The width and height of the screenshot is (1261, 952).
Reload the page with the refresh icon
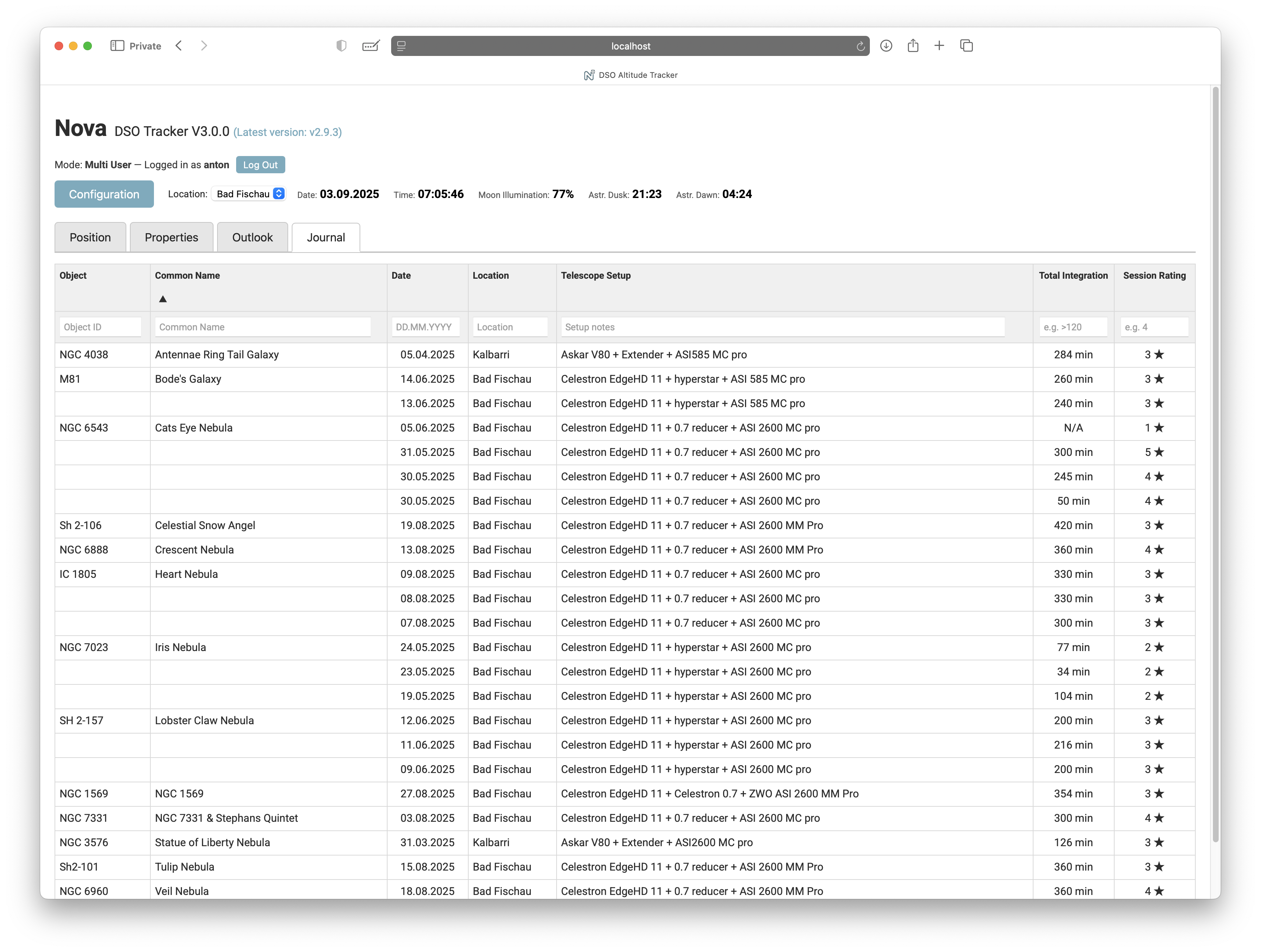pyautogui.click(x=860, y=46)
